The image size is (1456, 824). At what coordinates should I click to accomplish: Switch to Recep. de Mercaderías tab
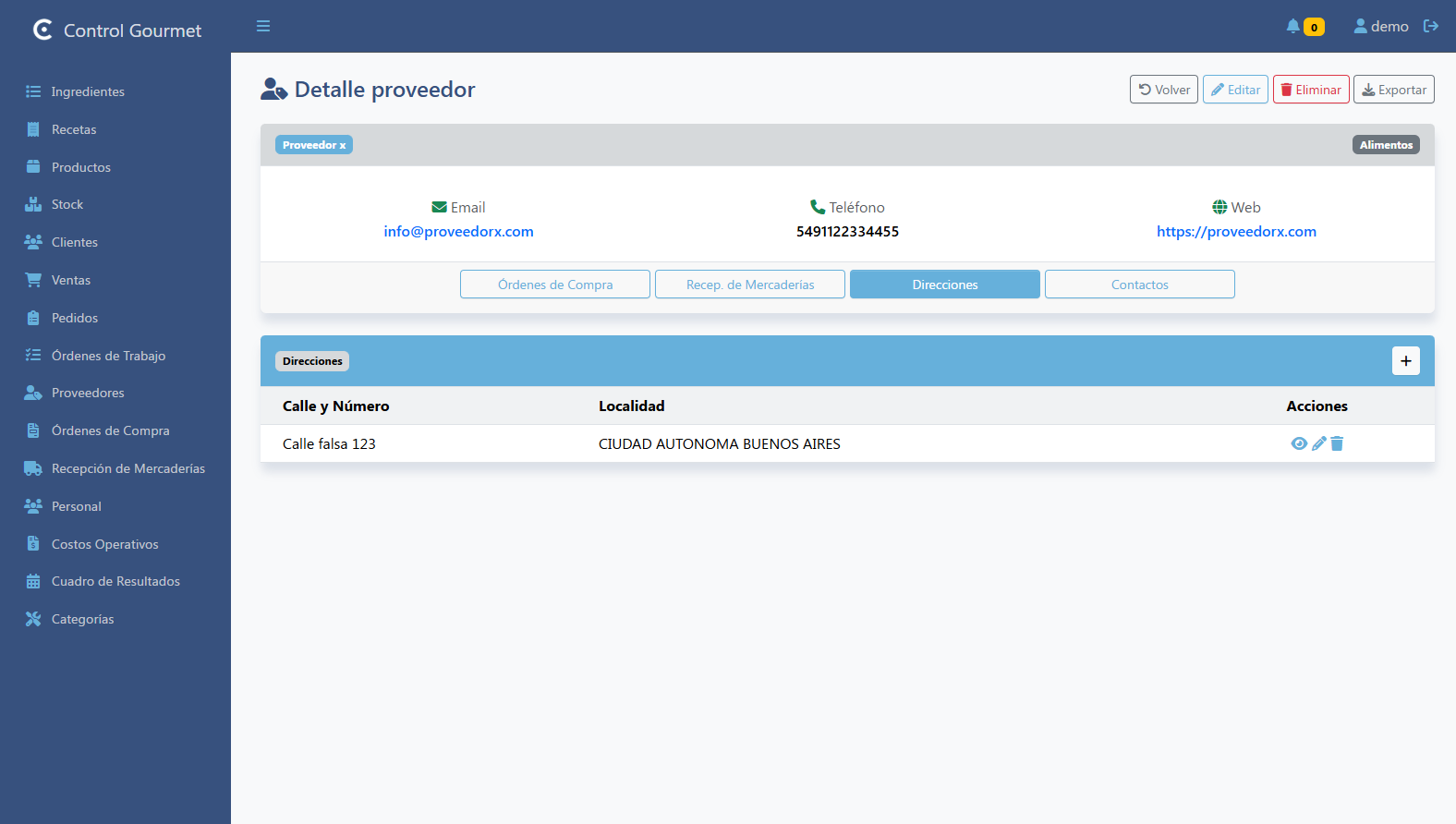pyautogui.click(x=750, y=285)
